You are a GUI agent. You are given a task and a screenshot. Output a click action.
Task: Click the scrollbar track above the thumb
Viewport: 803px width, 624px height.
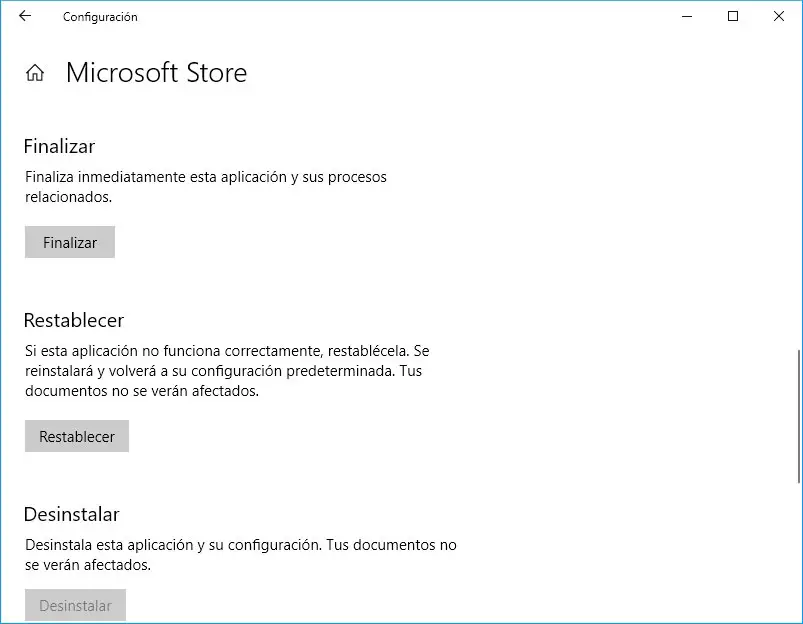point(797,200)
